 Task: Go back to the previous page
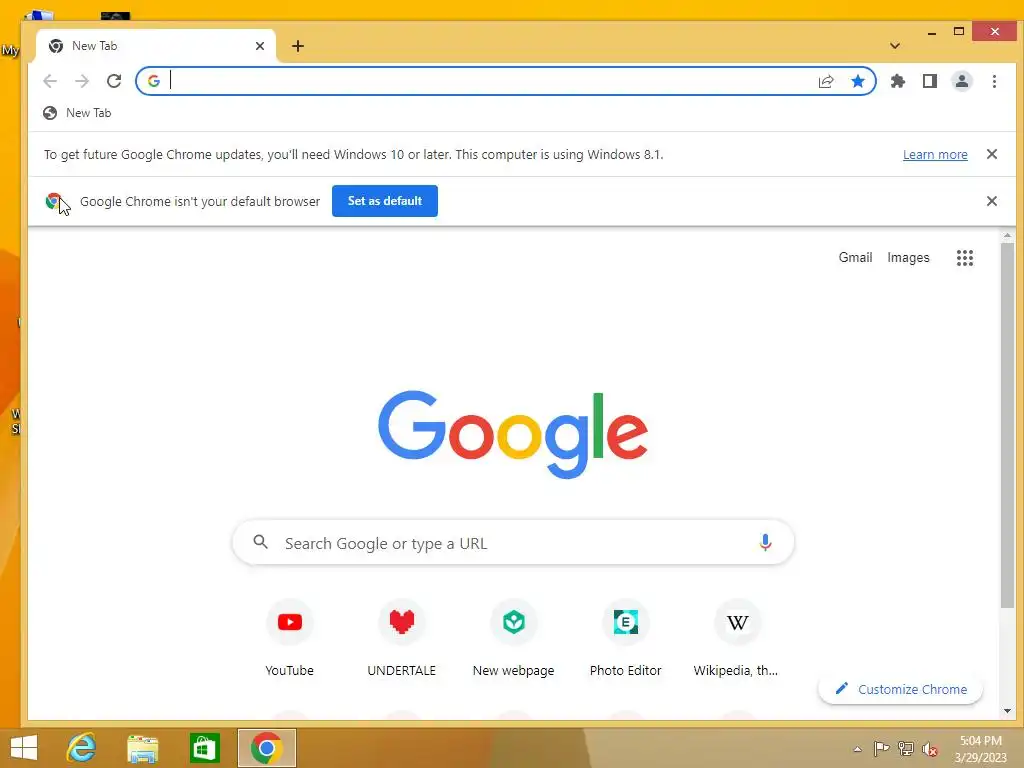(x=50, y=81)
